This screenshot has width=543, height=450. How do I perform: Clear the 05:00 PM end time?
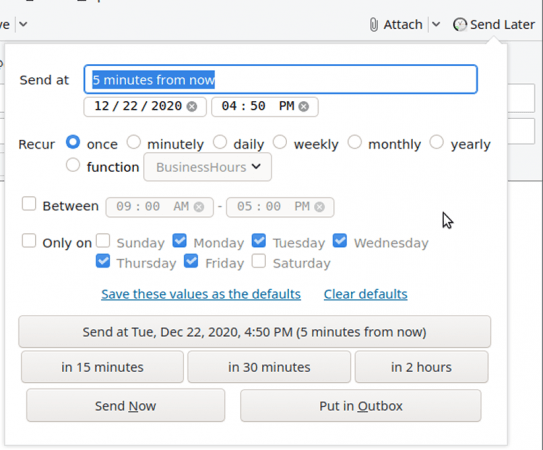pyautogui.click(x=319, y=207)
